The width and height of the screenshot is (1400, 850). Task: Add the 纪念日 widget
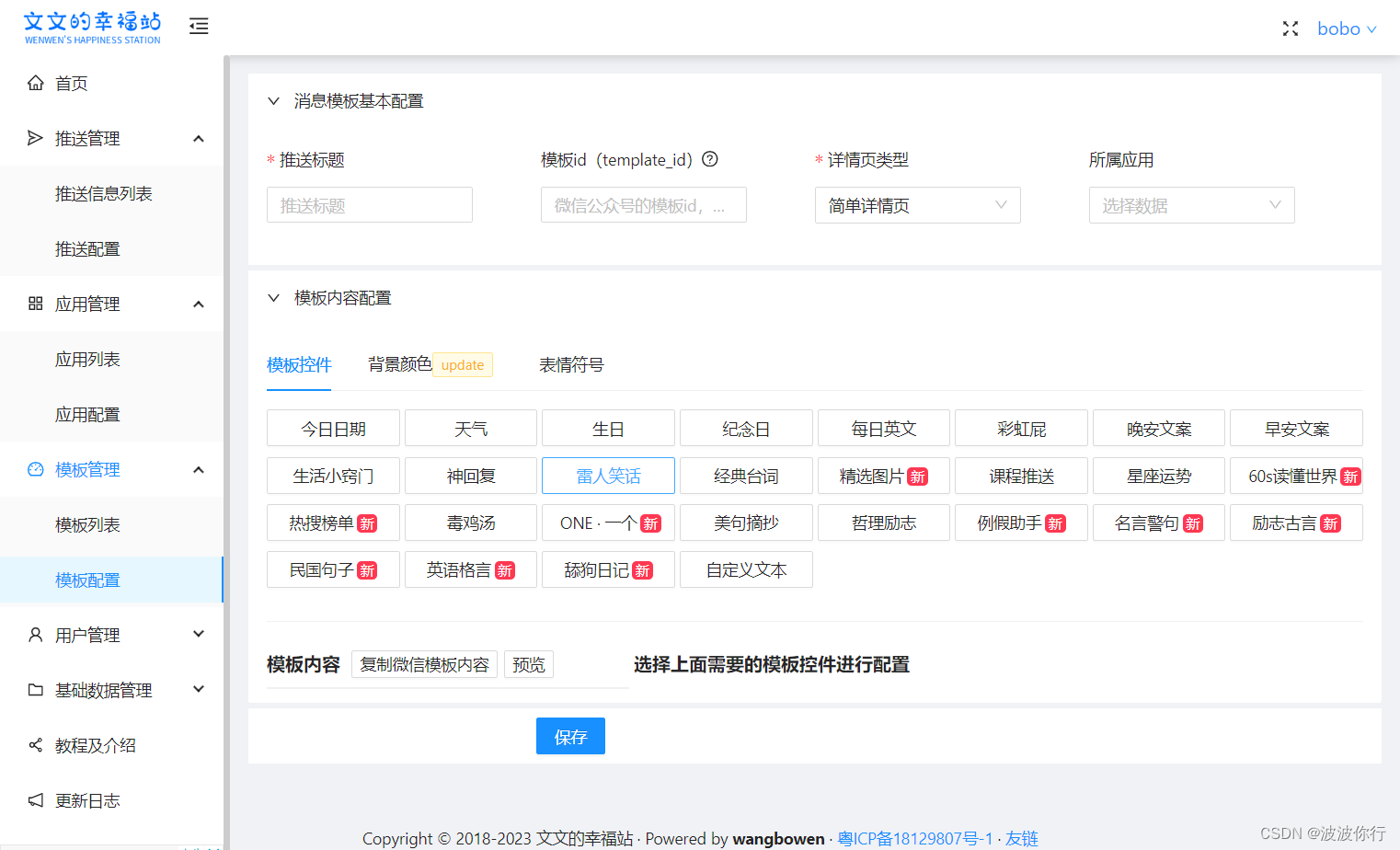coord(746,429)
